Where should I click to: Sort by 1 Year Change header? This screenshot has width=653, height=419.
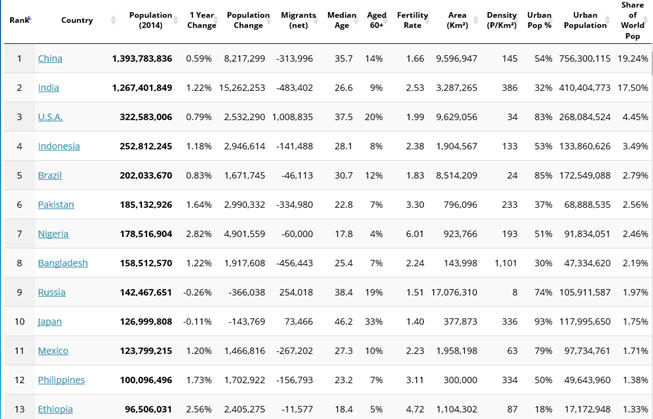point(202,20)
